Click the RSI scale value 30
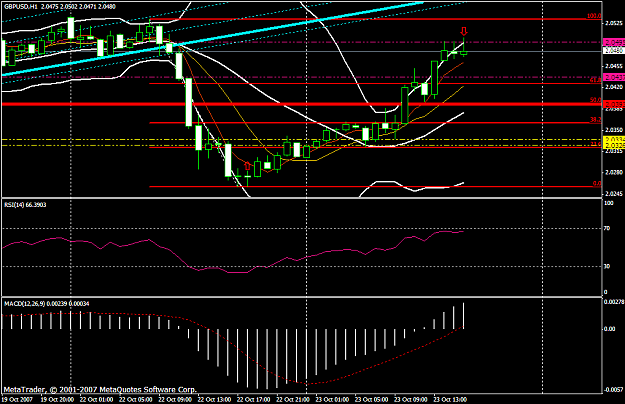The width and height of the screenshot is (625, 404). click(607, 266)
